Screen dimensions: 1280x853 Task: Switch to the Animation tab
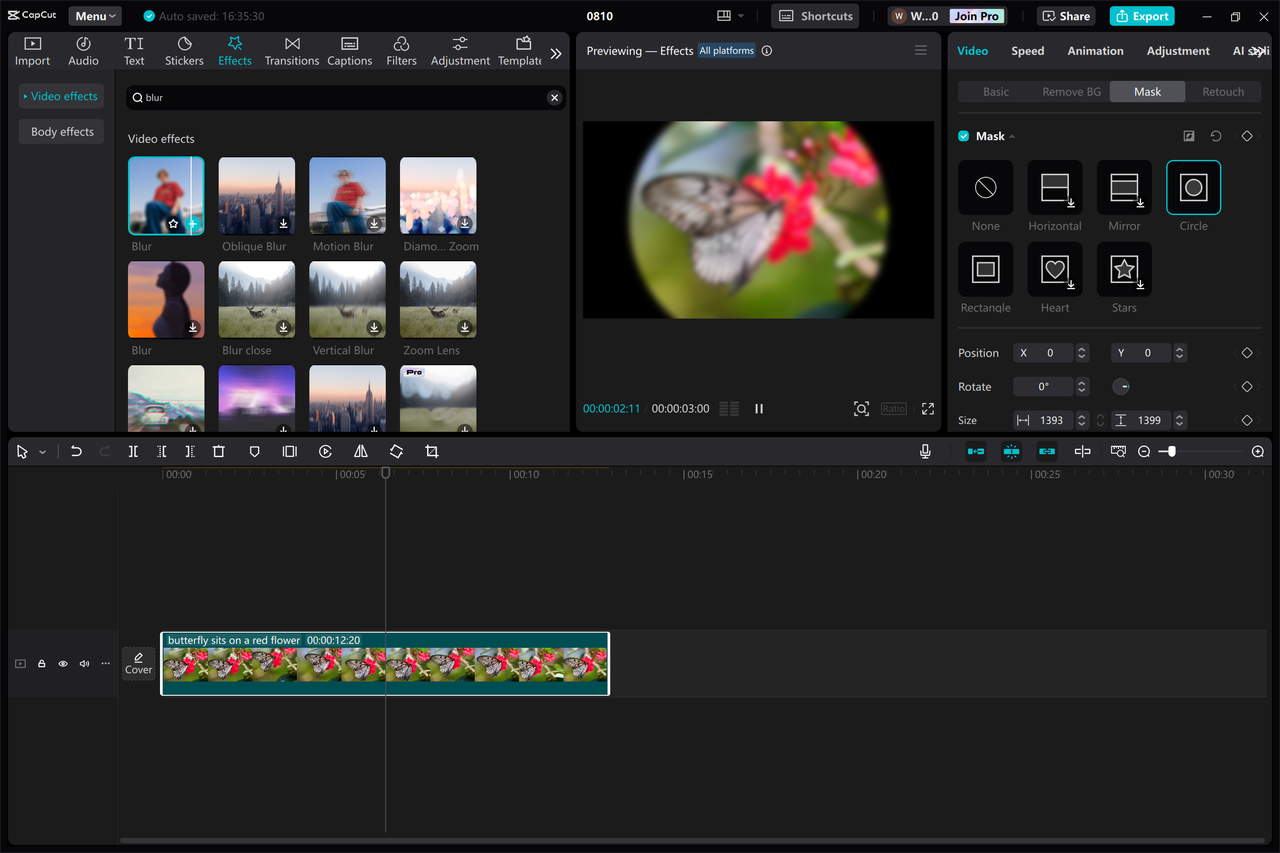tap(1095, 50)
